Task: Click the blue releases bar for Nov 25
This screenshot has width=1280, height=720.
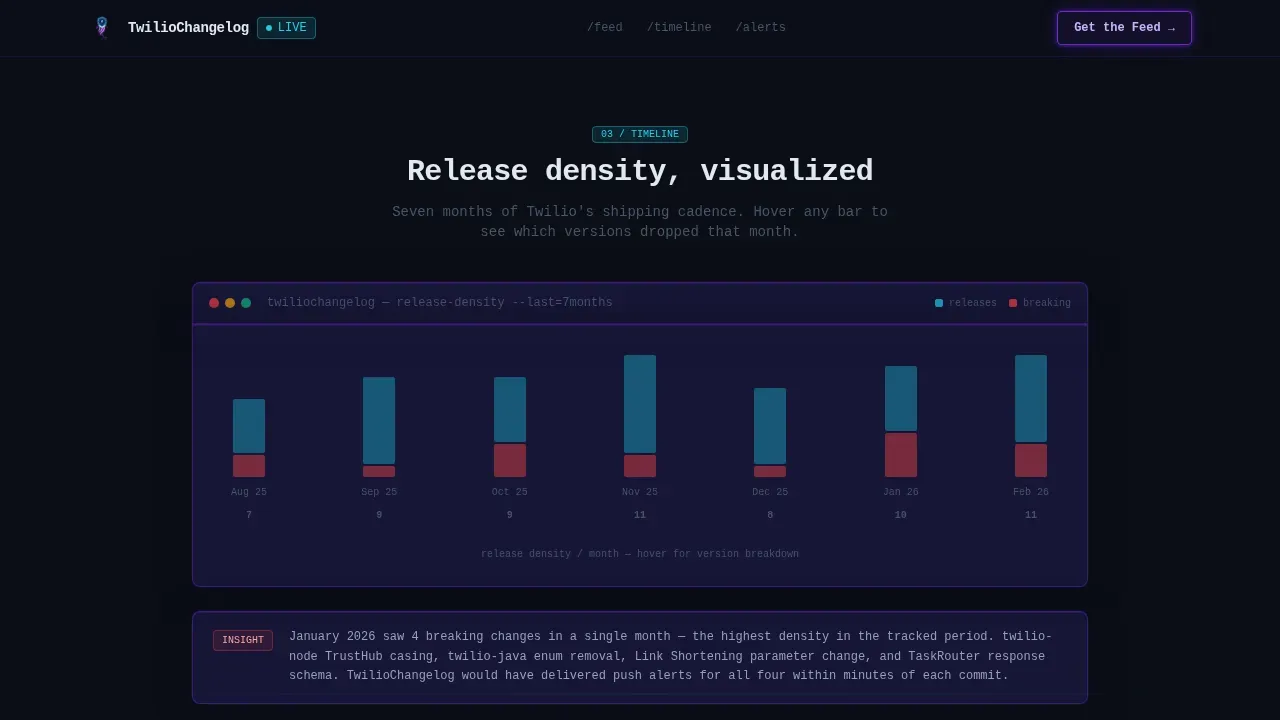Action: pyautogui.click(x=640, y=404)
